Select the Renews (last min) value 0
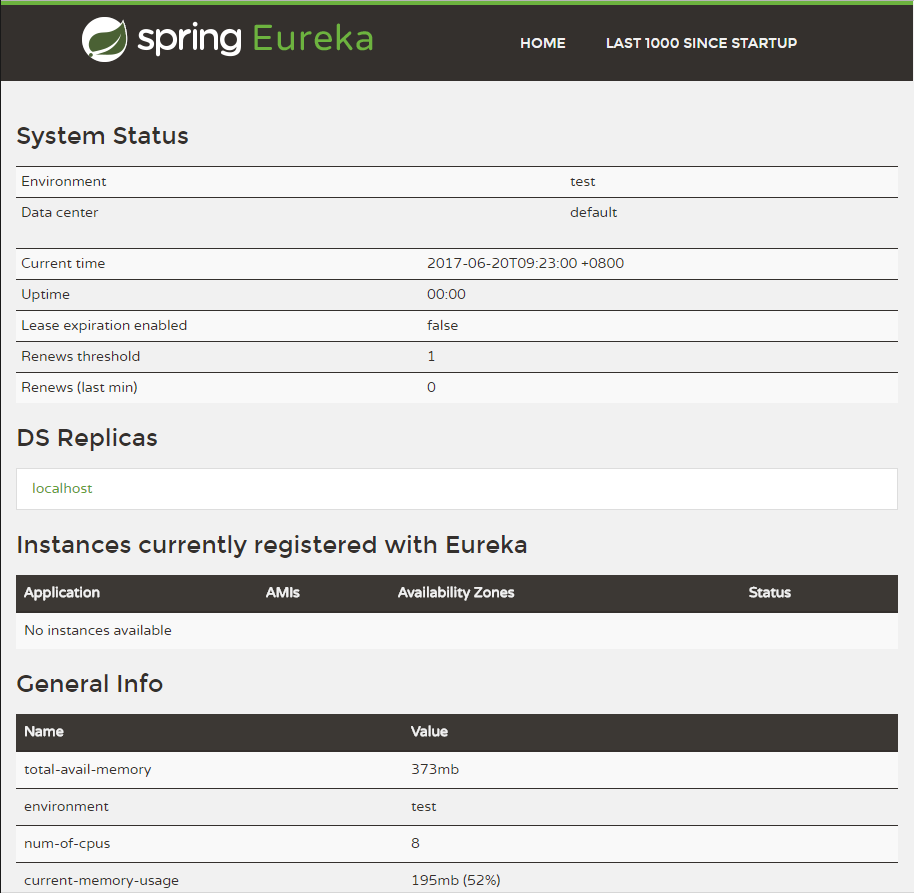 click(x=431, y=387)
